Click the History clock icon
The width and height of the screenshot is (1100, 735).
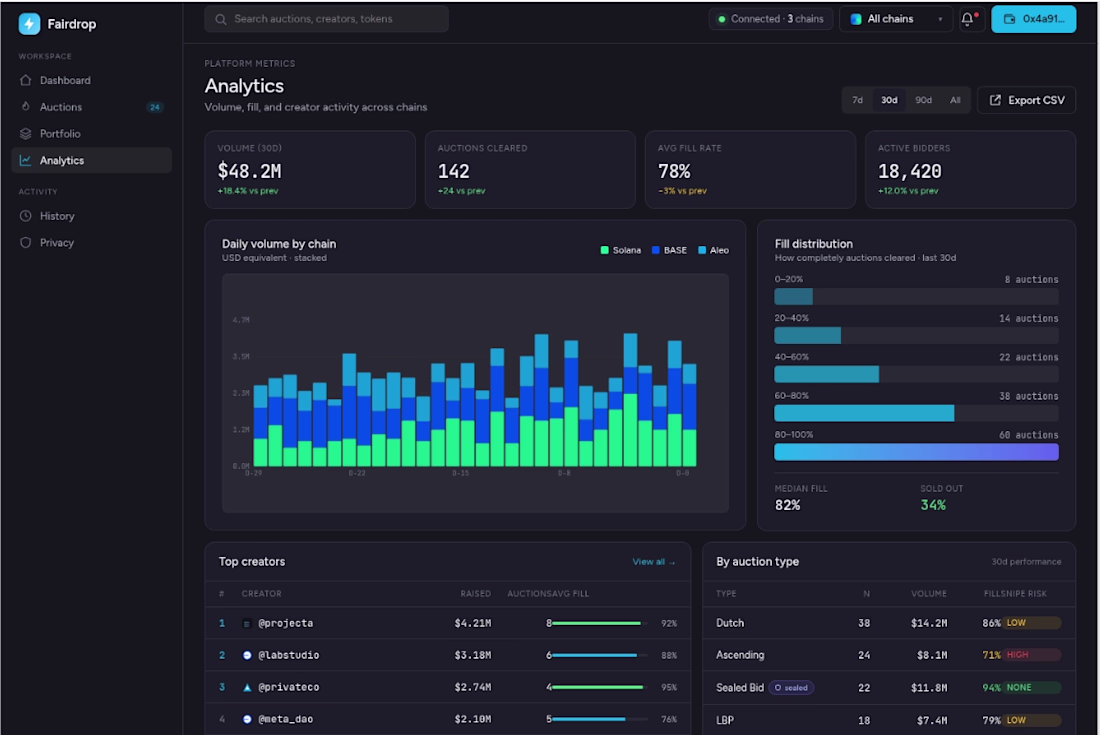point(26,216)
